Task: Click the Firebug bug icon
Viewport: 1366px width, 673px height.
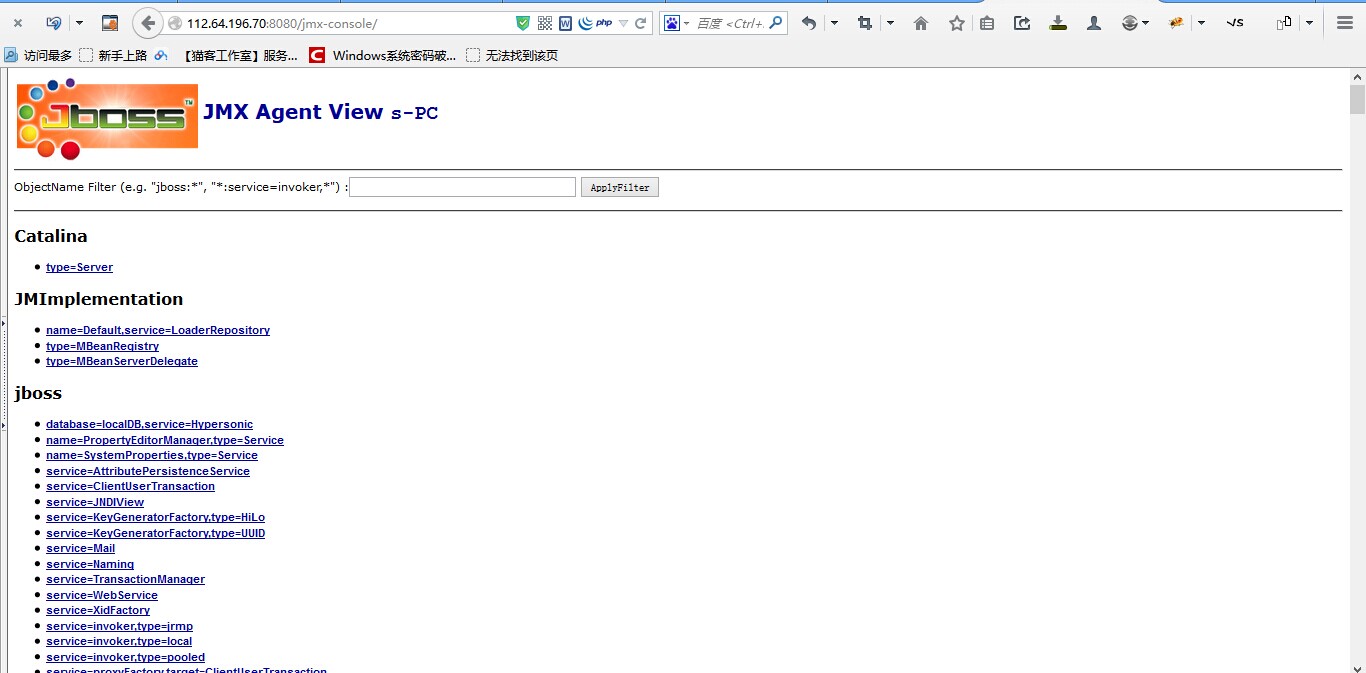Action: coord(1177,23)
